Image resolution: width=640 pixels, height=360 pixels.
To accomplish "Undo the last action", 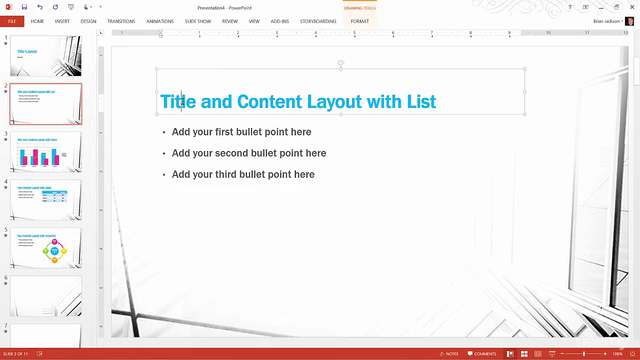I will point(39,7).
